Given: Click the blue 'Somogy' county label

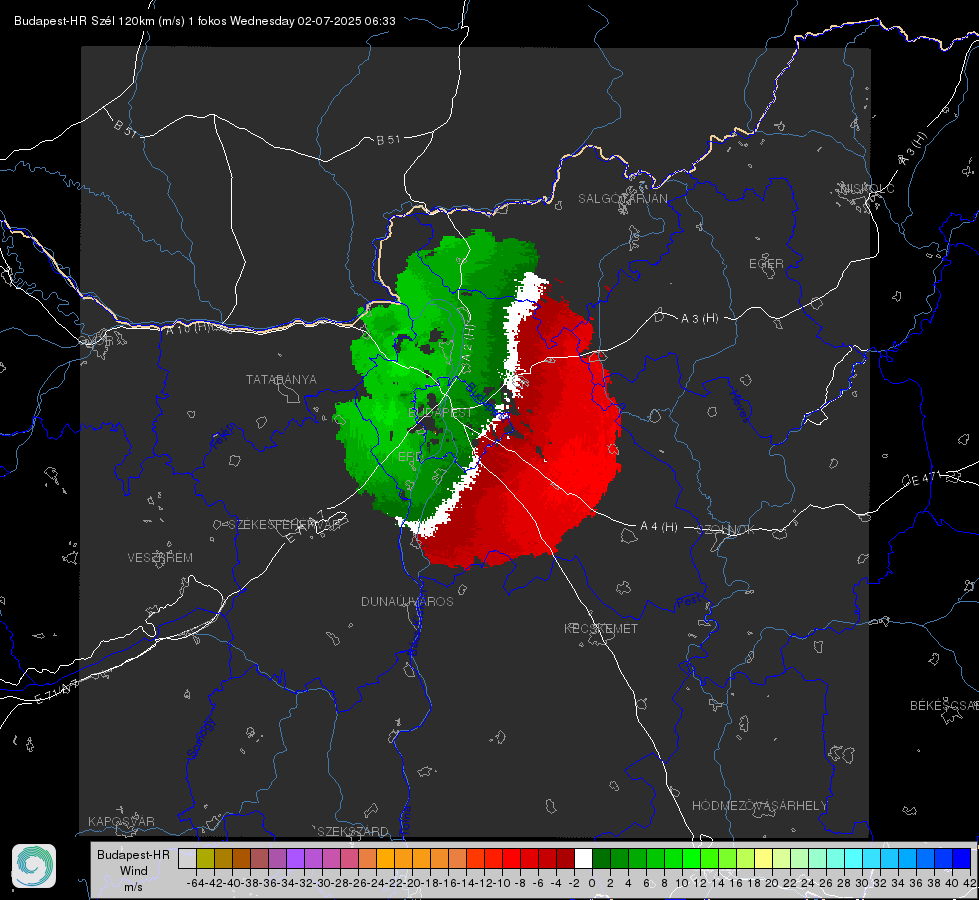Looking at the screenshot, I should click(201, 738).
